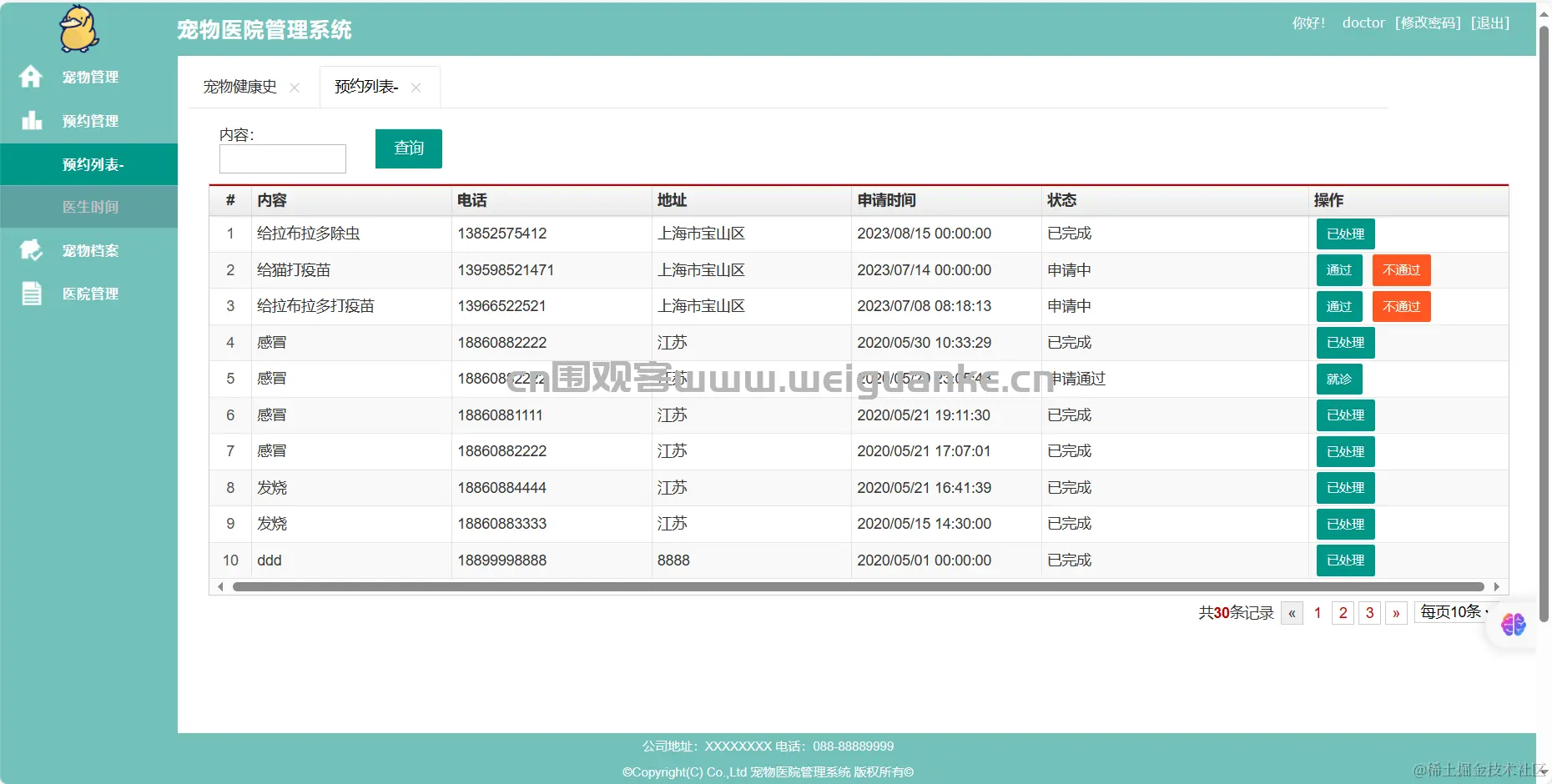
Task: Click the yellow duck logo
Action: point(79,28)
